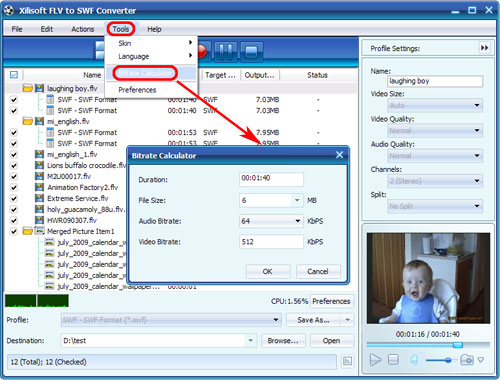Click the Pause button in the toolbar

point(226,52)
